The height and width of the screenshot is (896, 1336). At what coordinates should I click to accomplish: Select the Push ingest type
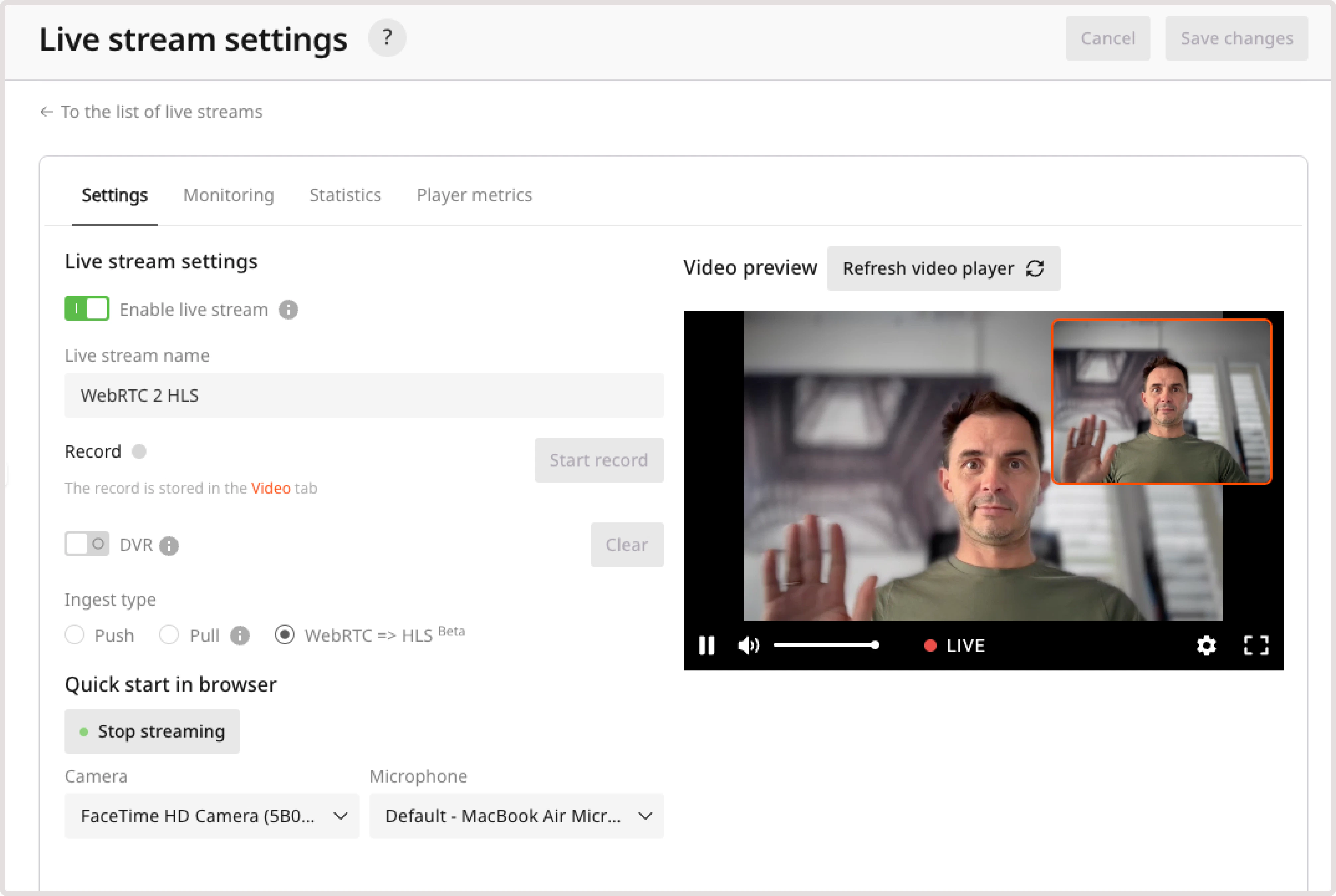(74, 635)
